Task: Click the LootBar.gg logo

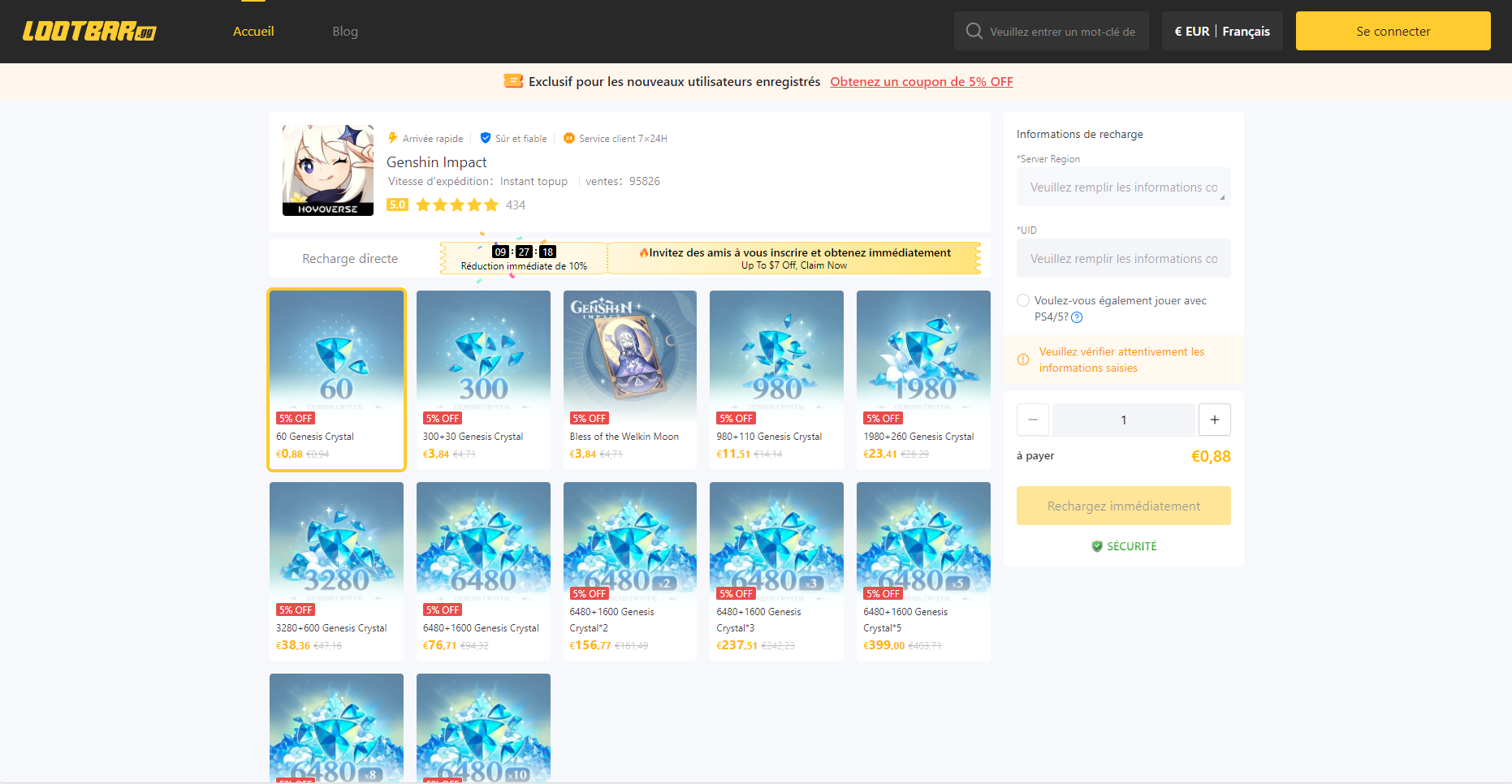Action: point(89,32)
